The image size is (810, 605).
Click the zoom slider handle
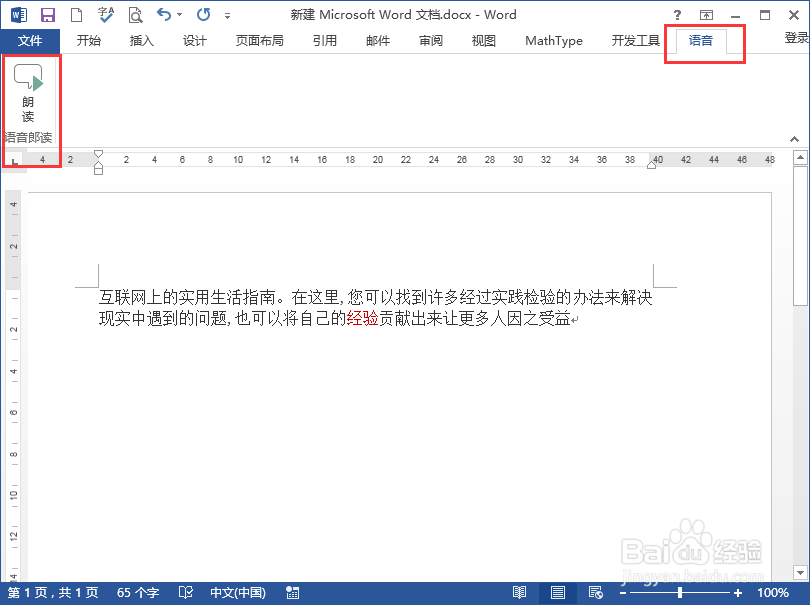(680, 593)
